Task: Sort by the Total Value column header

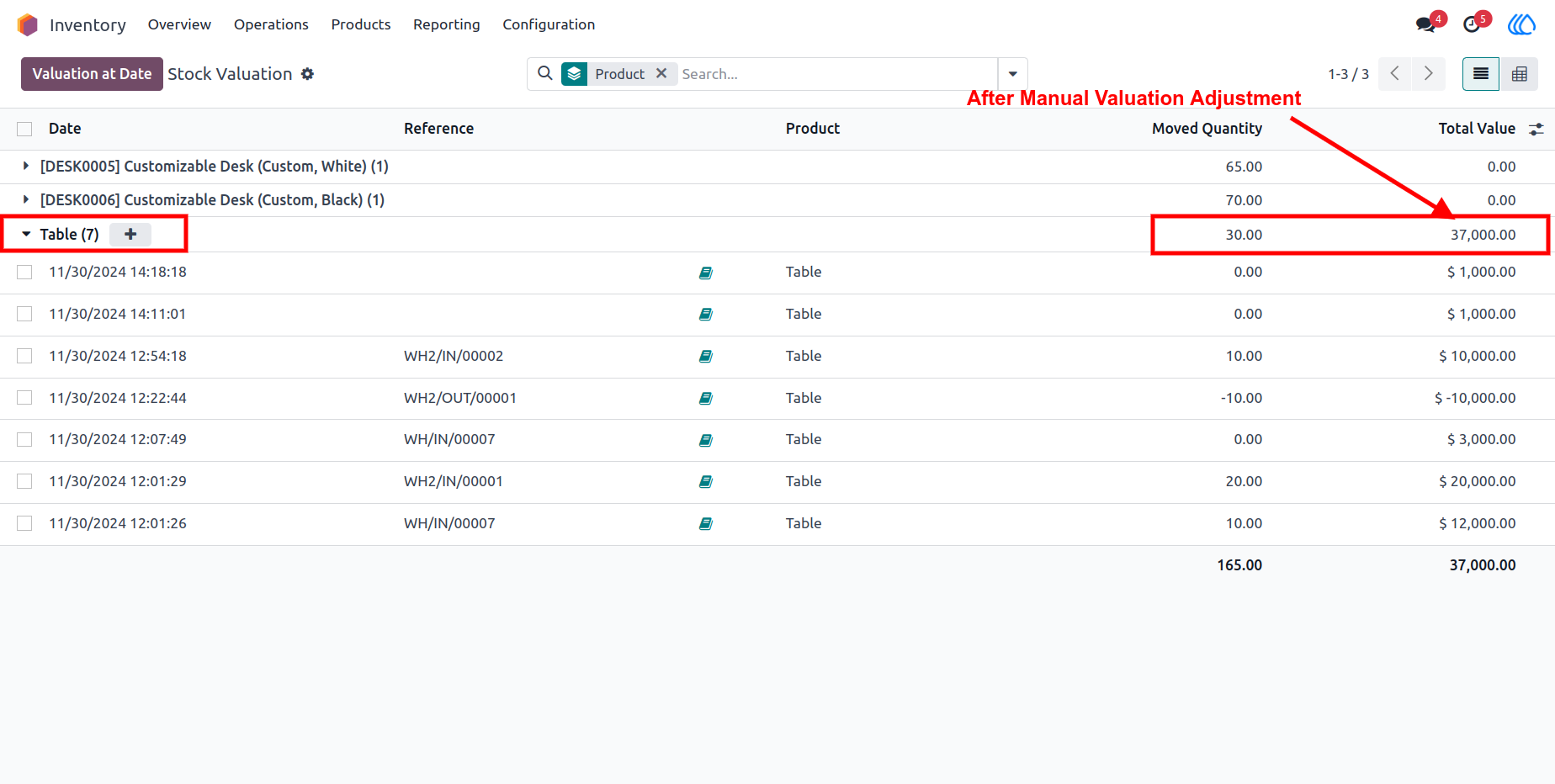Action: pyautogui.click(x=1477, y=129)
